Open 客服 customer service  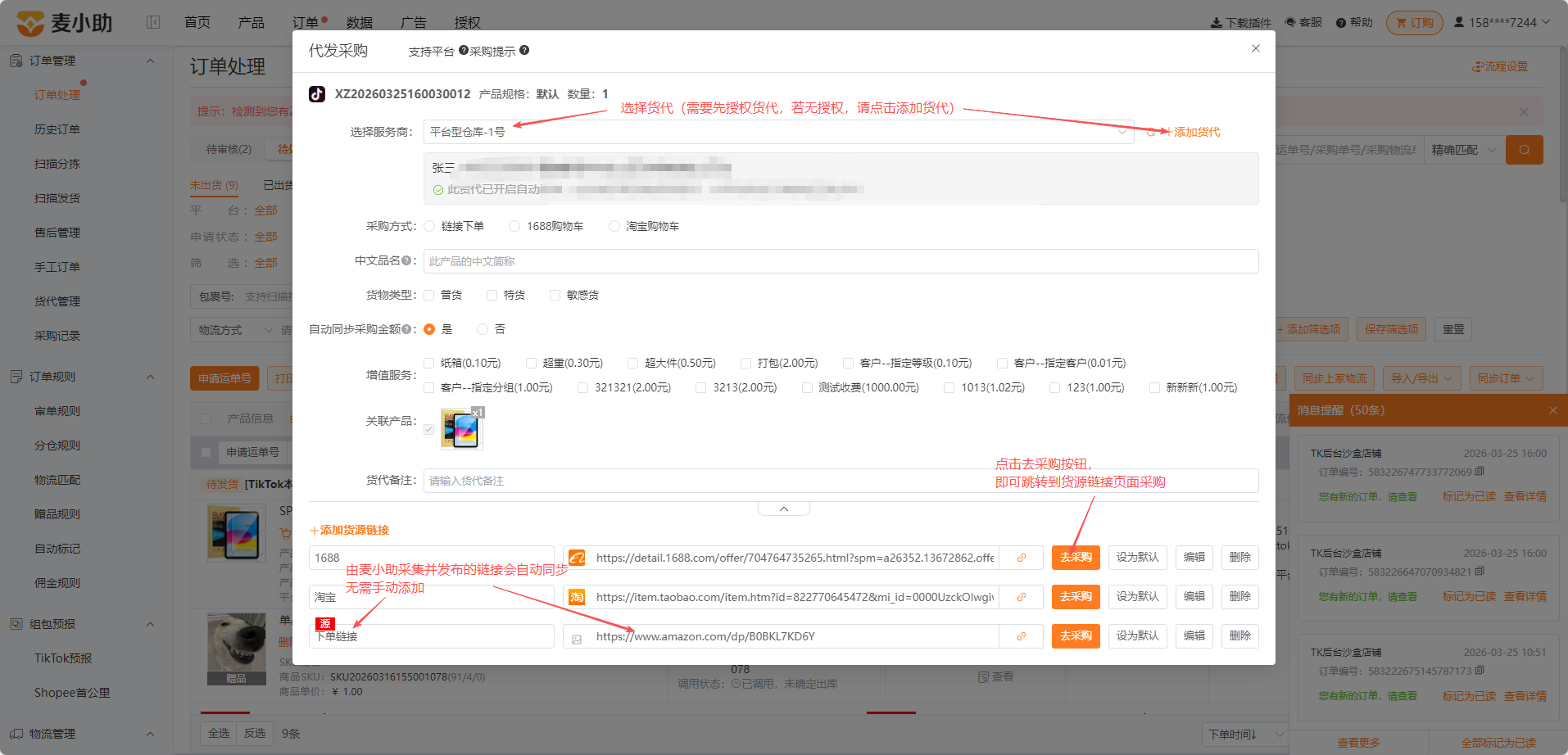coord(1303,22)
